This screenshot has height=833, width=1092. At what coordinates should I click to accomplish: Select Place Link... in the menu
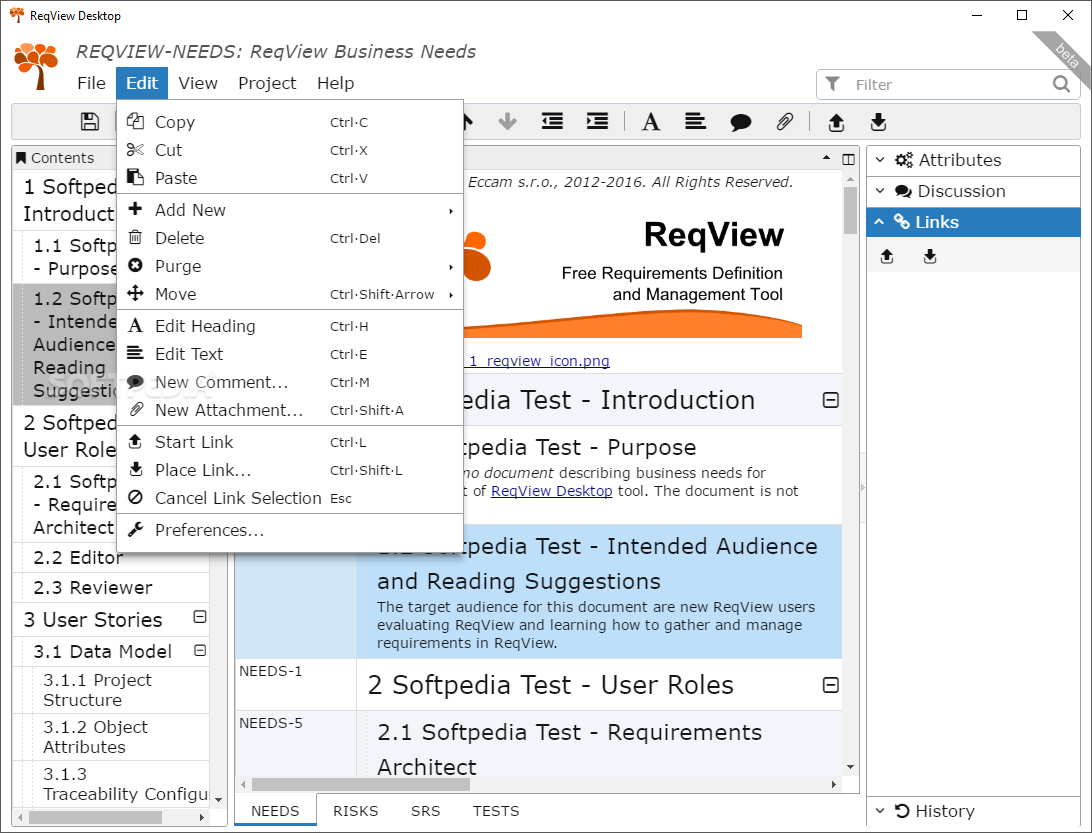pyautogui.click(x=290, y=470)
